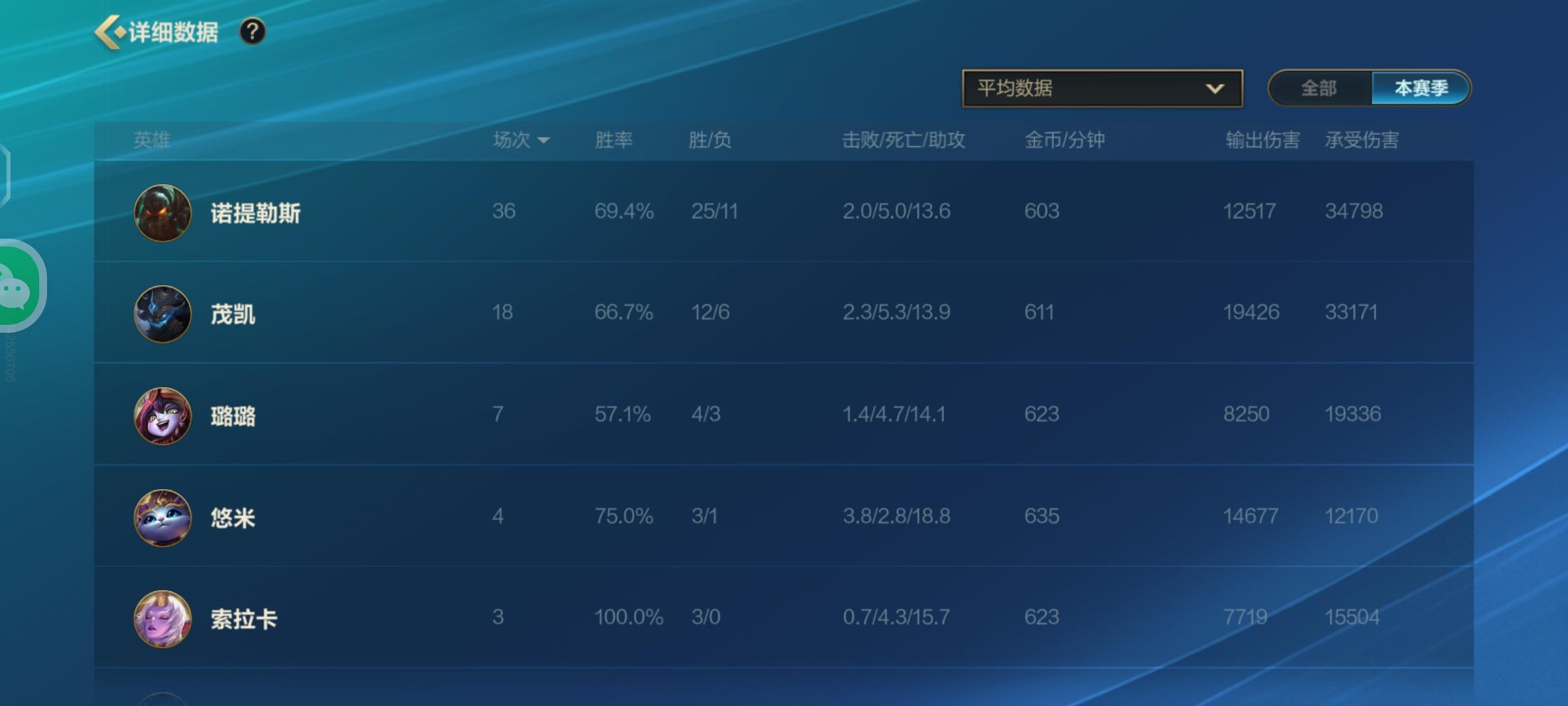Screen dimensions: 1568x706
Task: Click the 12/6 win/loss value
Action: pyautogui.click(x=711, y=312)
